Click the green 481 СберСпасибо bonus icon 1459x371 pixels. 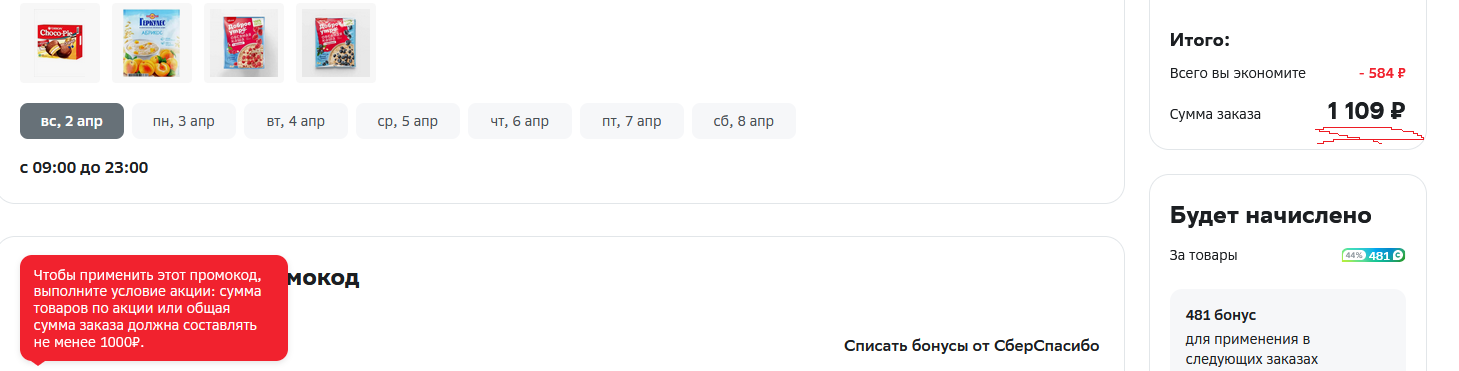click(1386, 255)
